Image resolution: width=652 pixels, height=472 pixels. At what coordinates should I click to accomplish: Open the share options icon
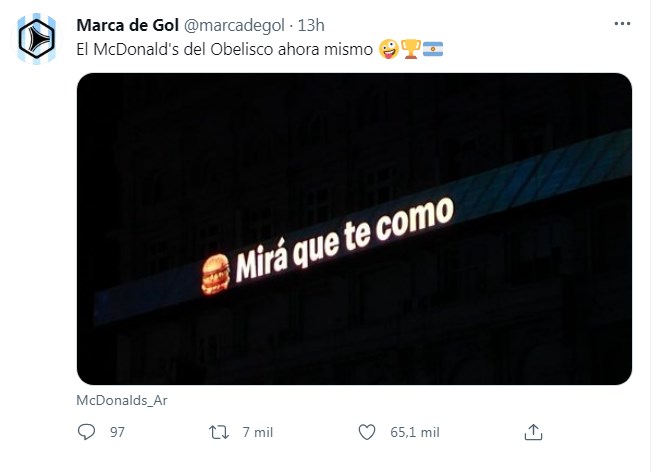coord(533,432)
